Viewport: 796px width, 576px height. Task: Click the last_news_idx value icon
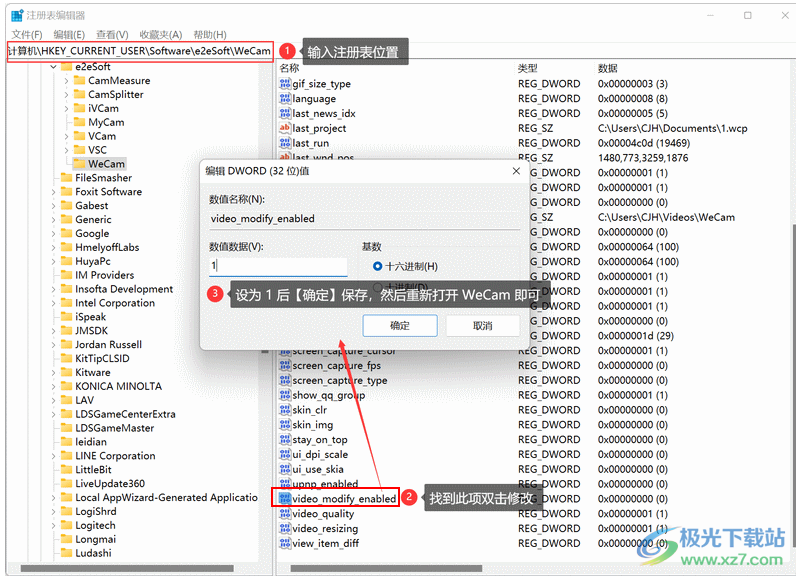[285, 113]
